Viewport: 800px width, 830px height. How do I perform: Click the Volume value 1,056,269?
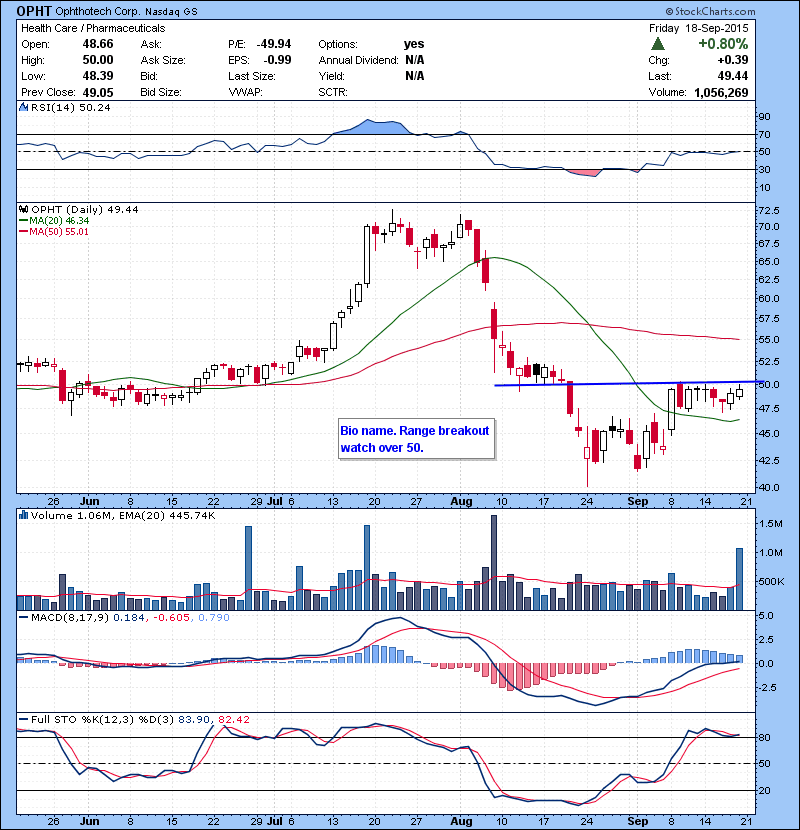[x=721, y=93]
